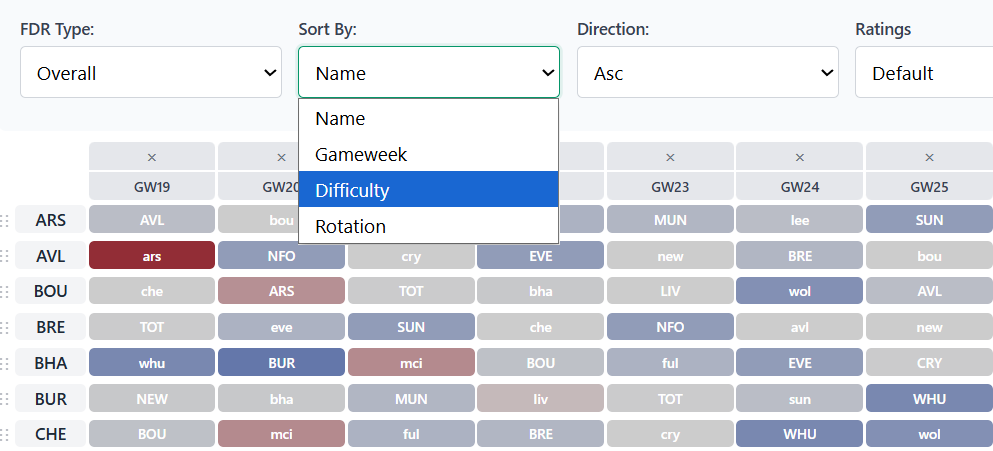This screenshot has width=993, height=451.
Task: Select the drag handle for the BHA row
Action: tap(6, 364)
